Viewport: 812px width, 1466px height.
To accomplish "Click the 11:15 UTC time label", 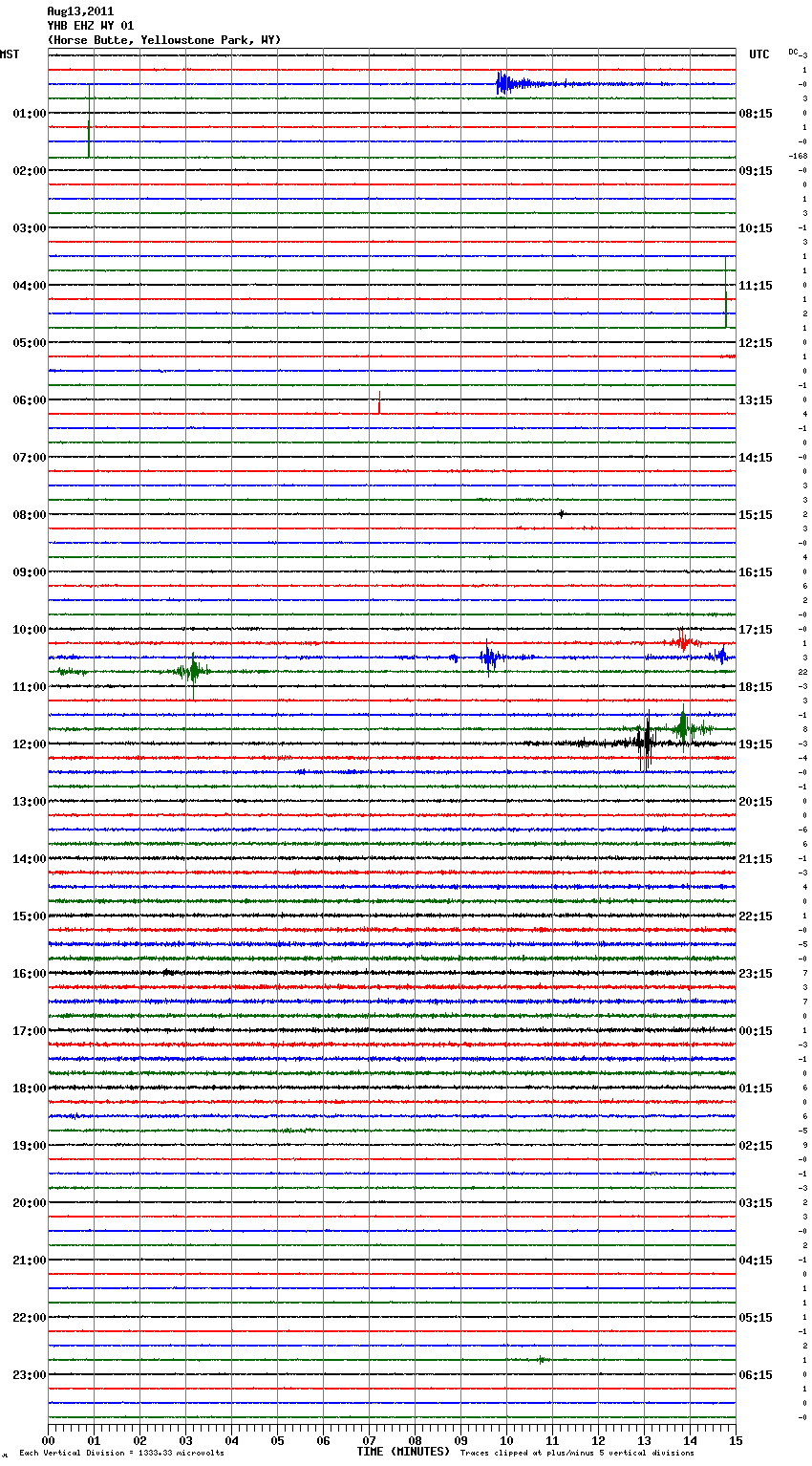I will (756, 285).
